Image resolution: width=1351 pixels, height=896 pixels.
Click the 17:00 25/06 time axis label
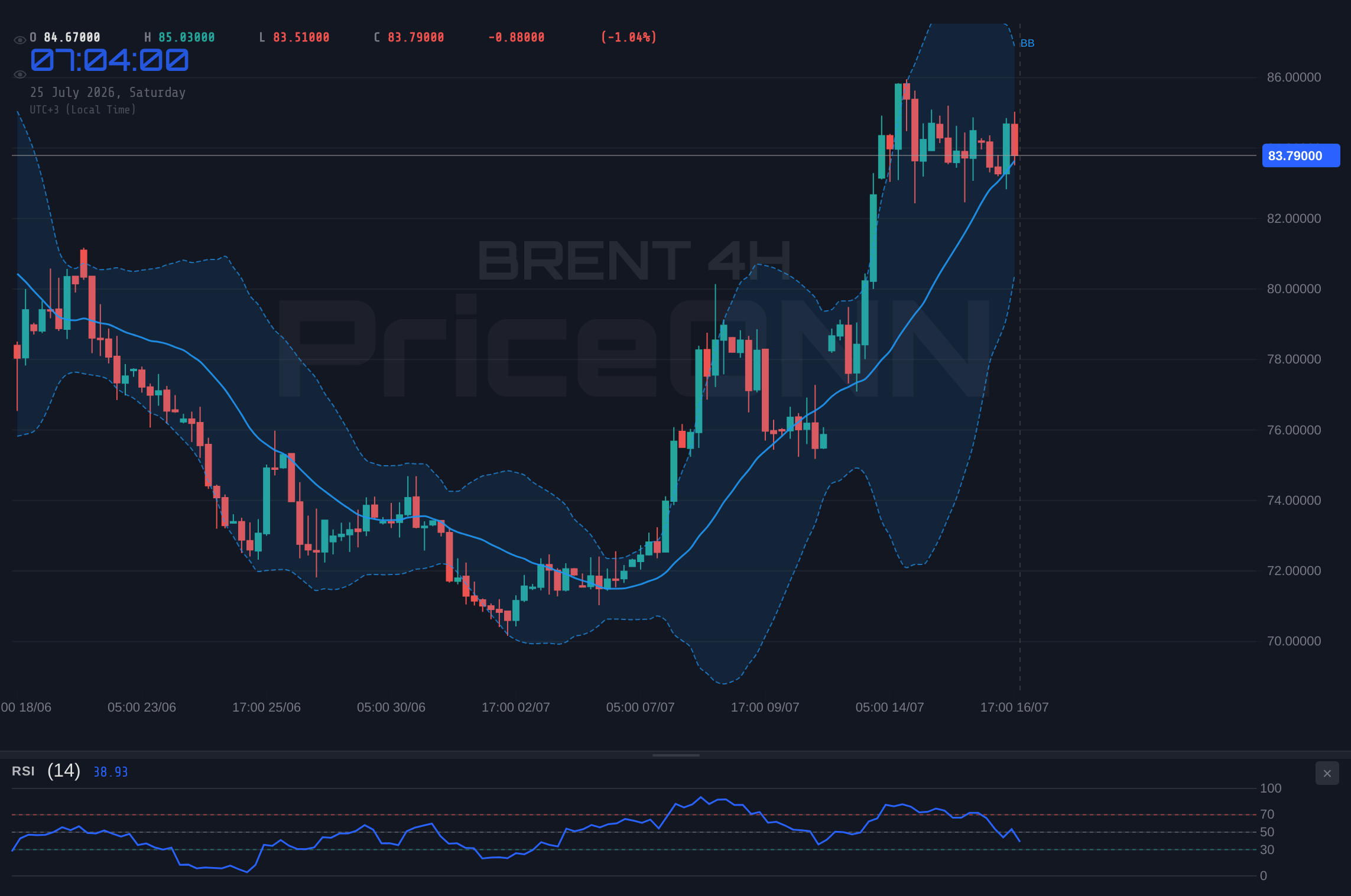pos(267,707)
